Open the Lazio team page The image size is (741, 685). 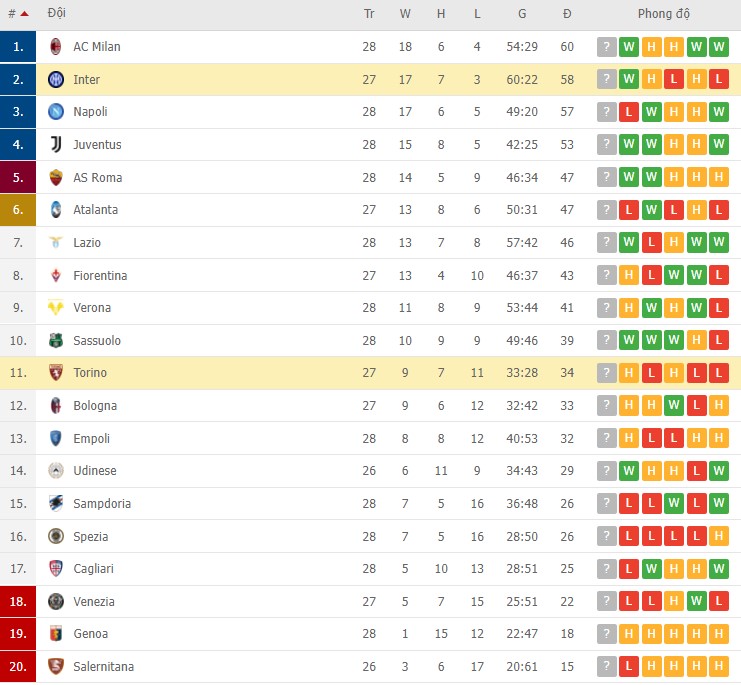(x=87, y=243)
